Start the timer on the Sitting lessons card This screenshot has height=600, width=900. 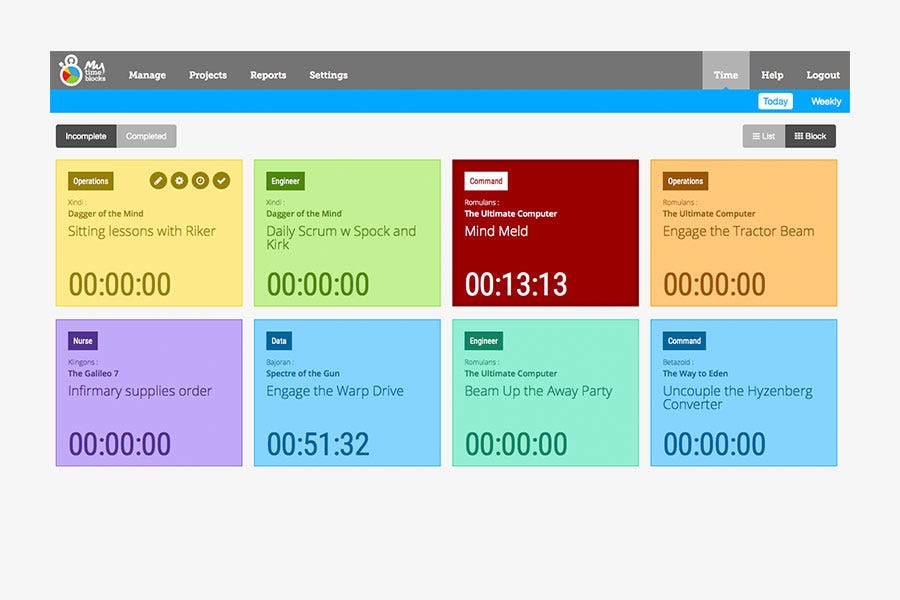[198, 180]
